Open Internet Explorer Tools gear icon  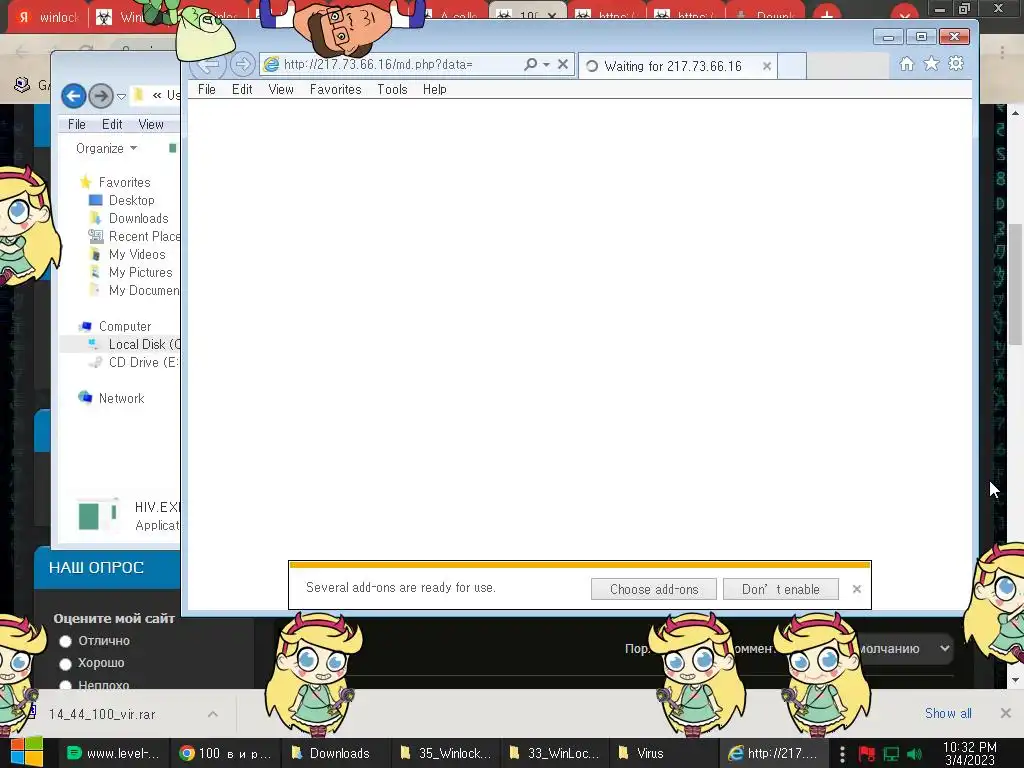(956, 63)
